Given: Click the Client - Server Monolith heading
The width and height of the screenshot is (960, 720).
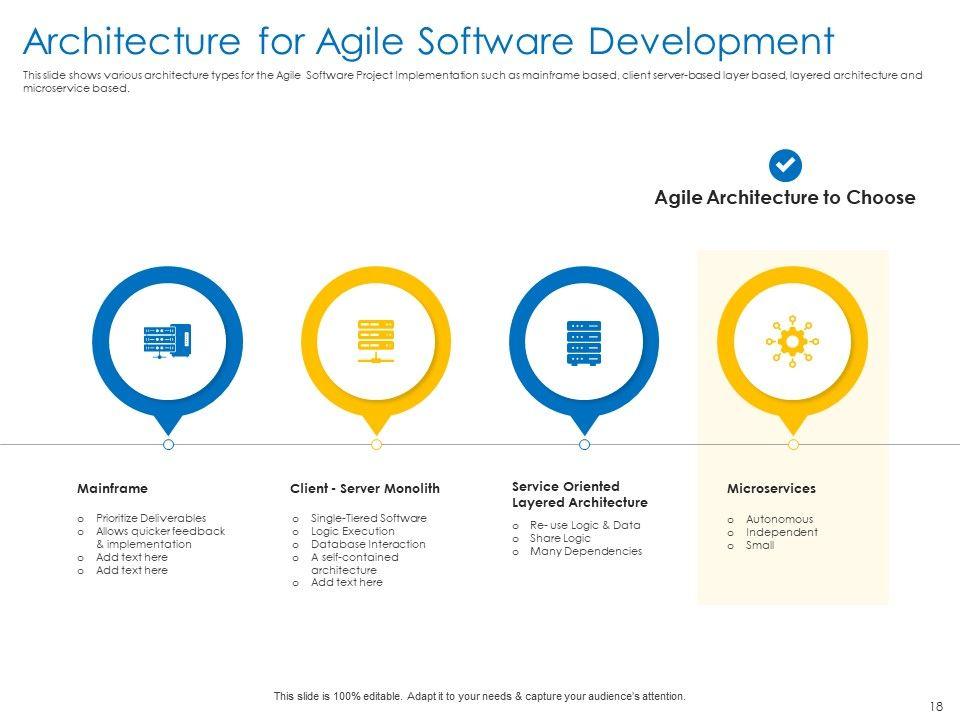Looking at the screenshot, I should 364,489.
